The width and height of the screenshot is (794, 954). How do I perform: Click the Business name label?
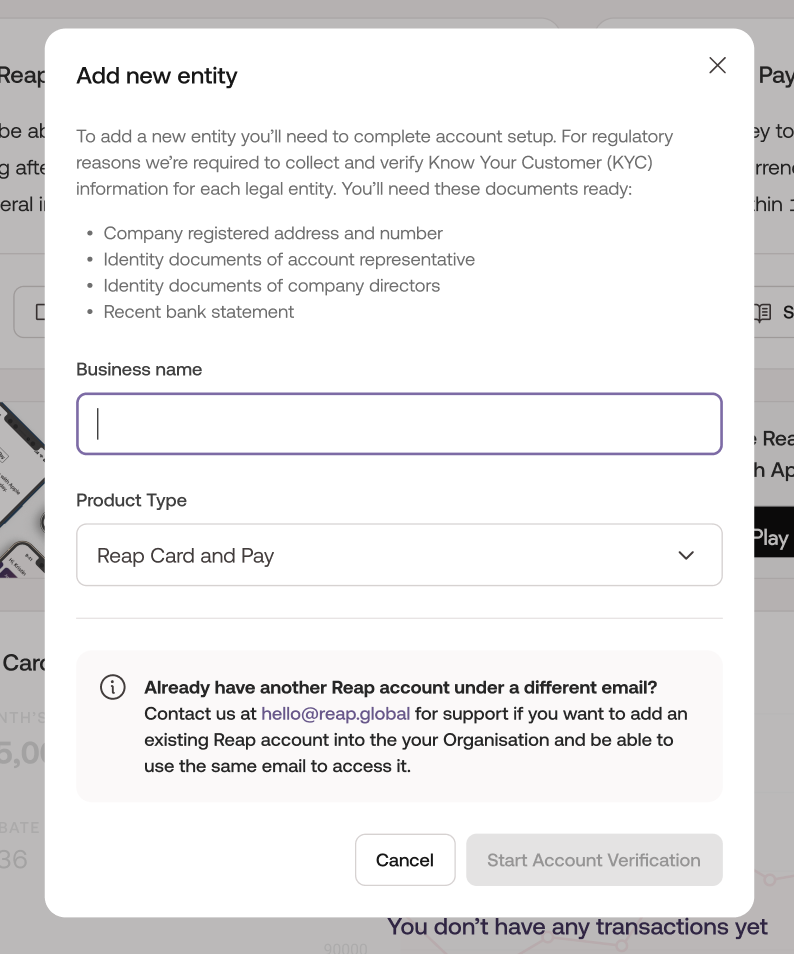[x=139, y=369]
